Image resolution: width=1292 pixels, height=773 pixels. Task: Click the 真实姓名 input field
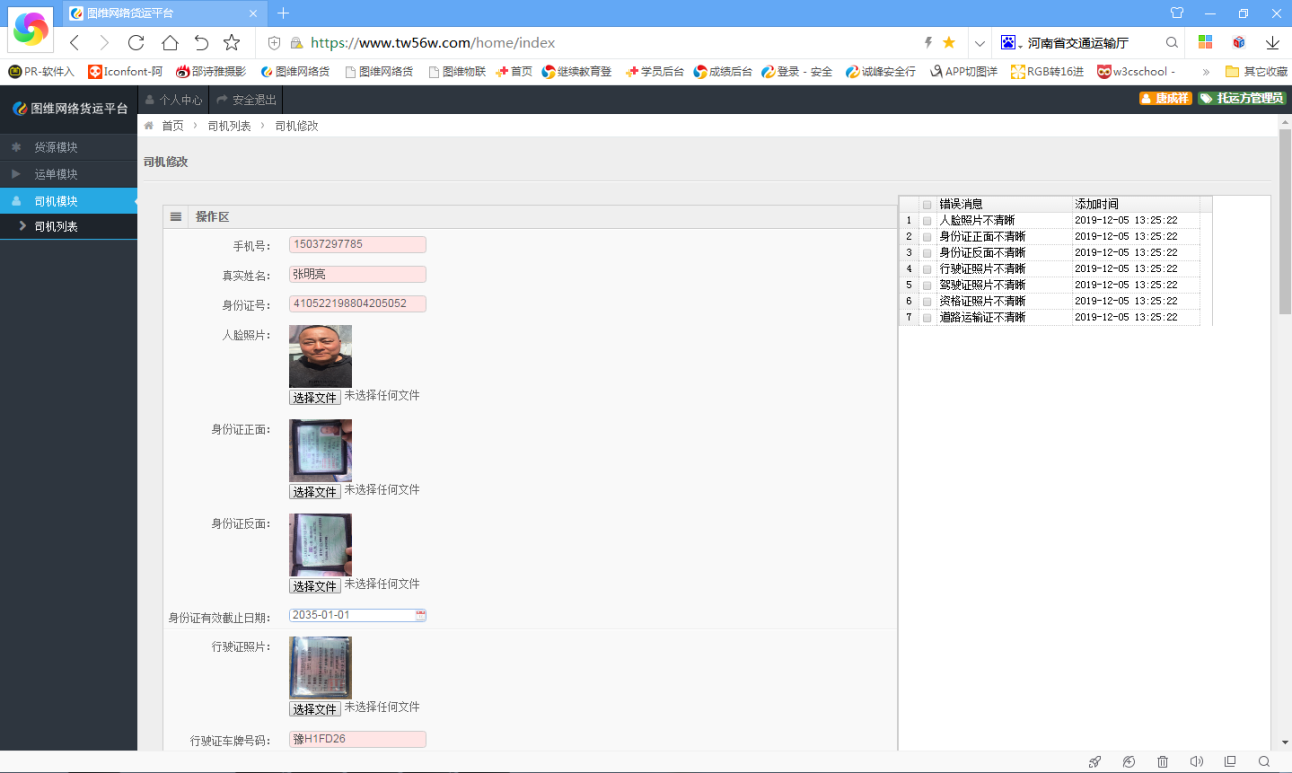point(358,274)
